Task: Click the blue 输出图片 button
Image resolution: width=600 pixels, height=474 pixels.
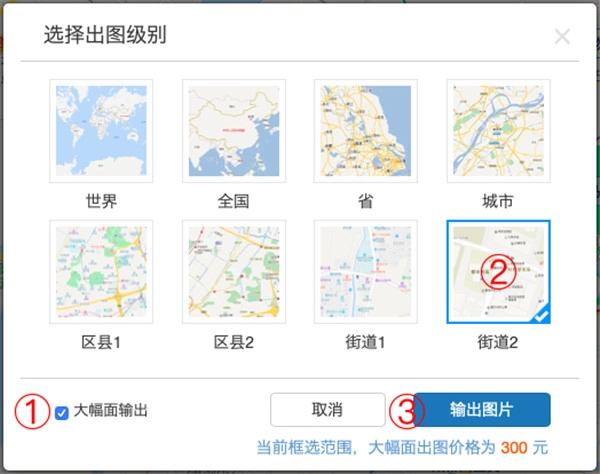Action: click(x=482, y=410)
